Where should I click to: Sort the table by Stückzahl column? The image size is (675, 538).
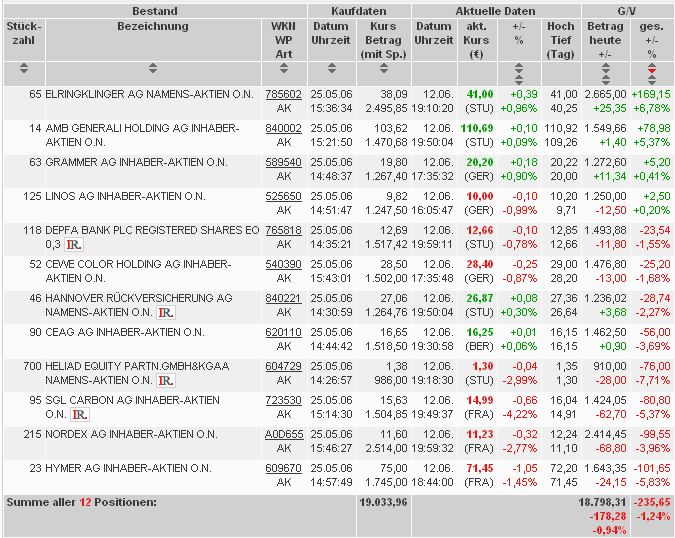coord(24,68)
